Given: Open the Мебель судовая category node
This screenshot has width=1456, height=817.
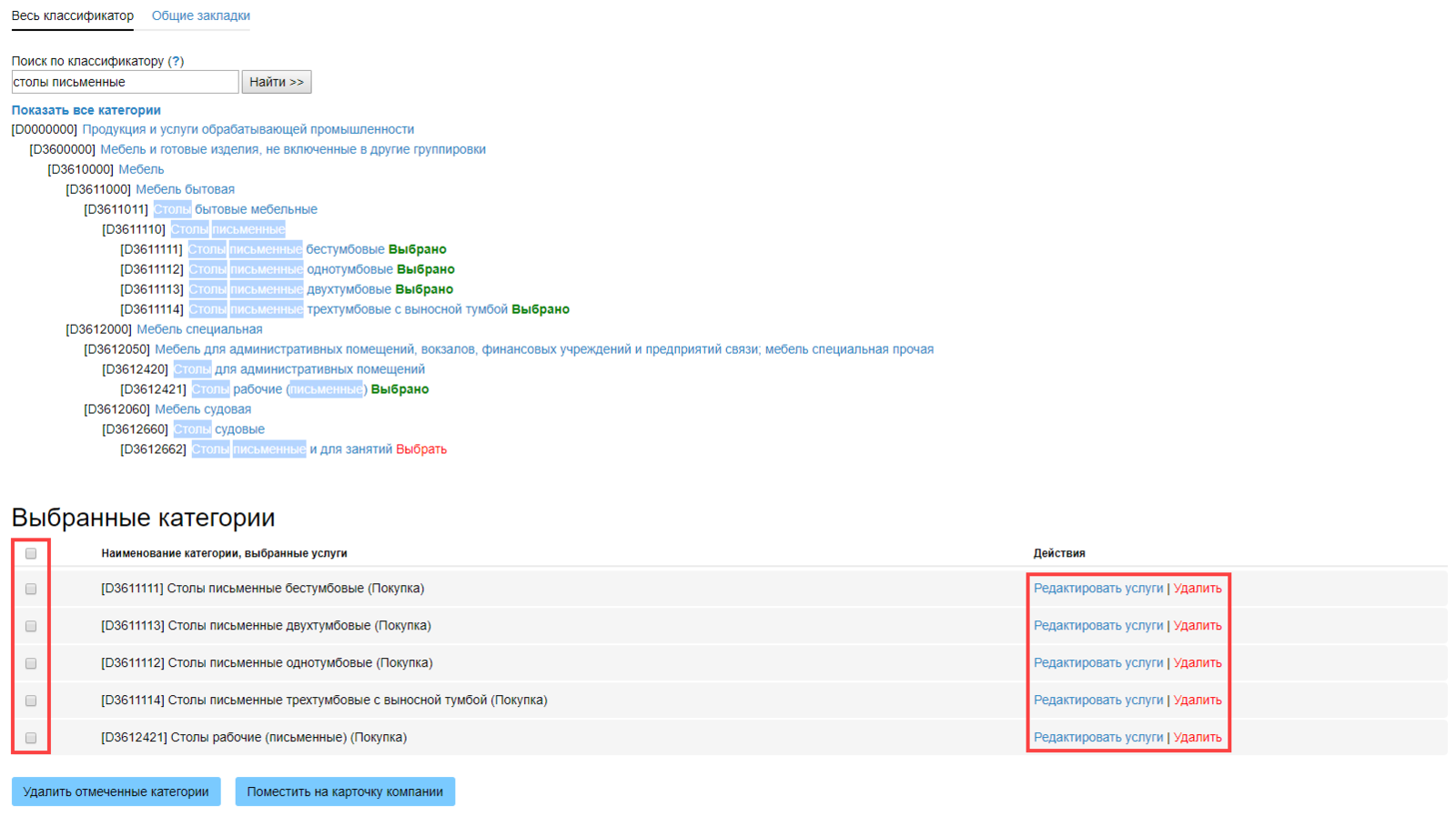Looking at the screenshot, I should coord(203,409).
